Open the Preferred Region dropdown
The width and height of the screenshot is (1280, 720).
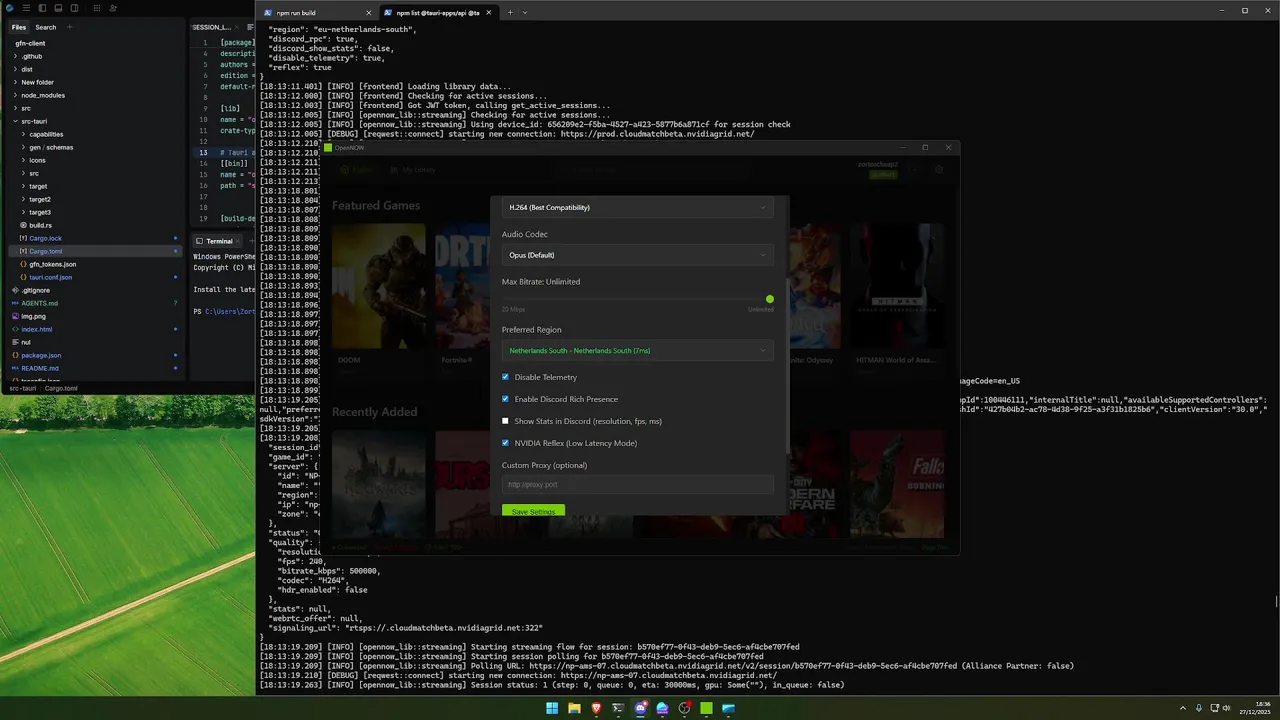[638, 350]
